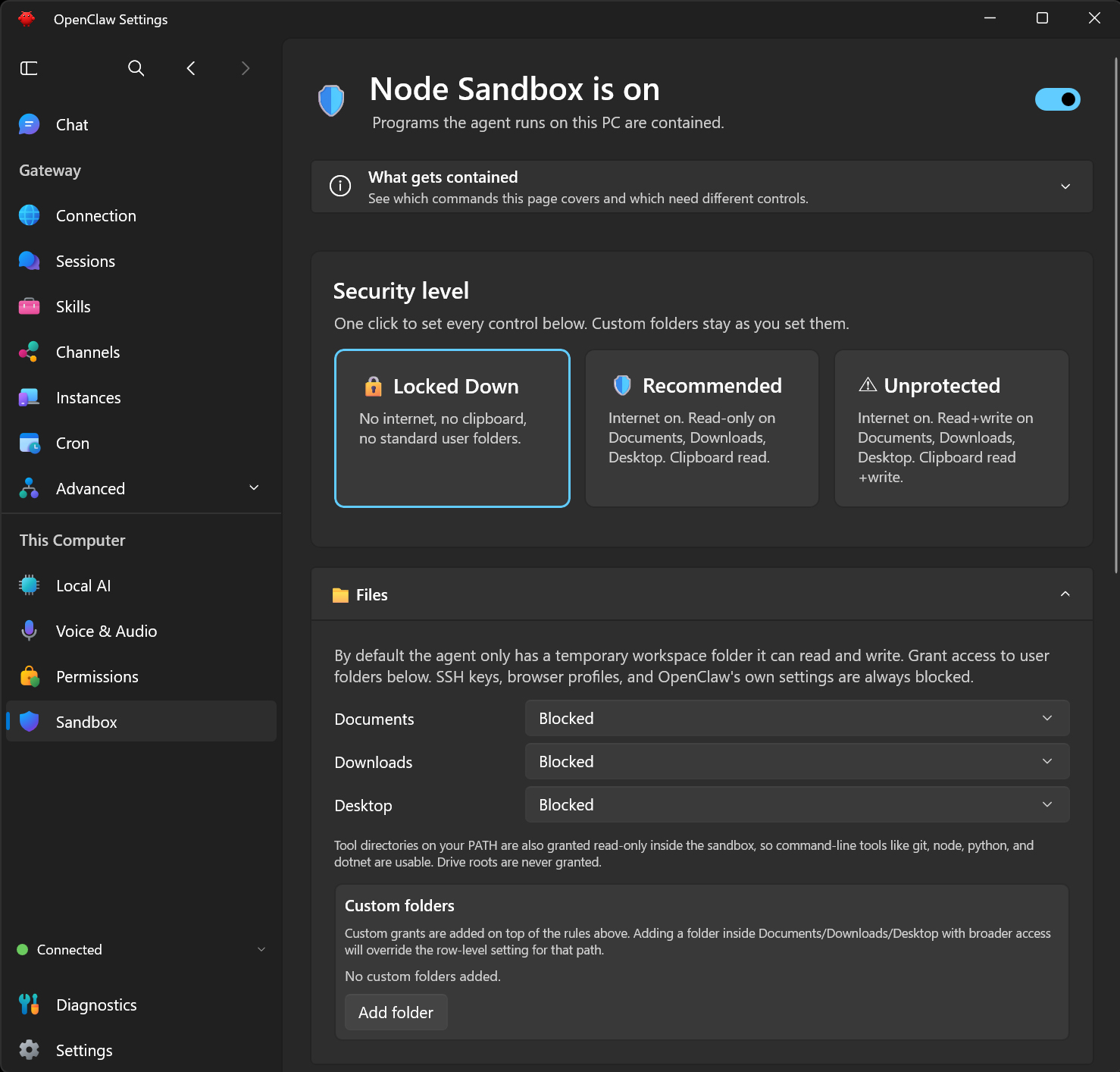The height and width of the screenshot is (1072, 1120).
Task: Select the Recommended security level
Action: click(x=702, y=428)
